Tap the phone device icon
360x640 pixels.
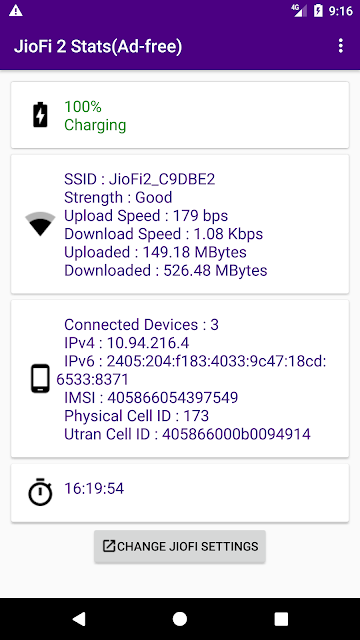tap(40, 379)
